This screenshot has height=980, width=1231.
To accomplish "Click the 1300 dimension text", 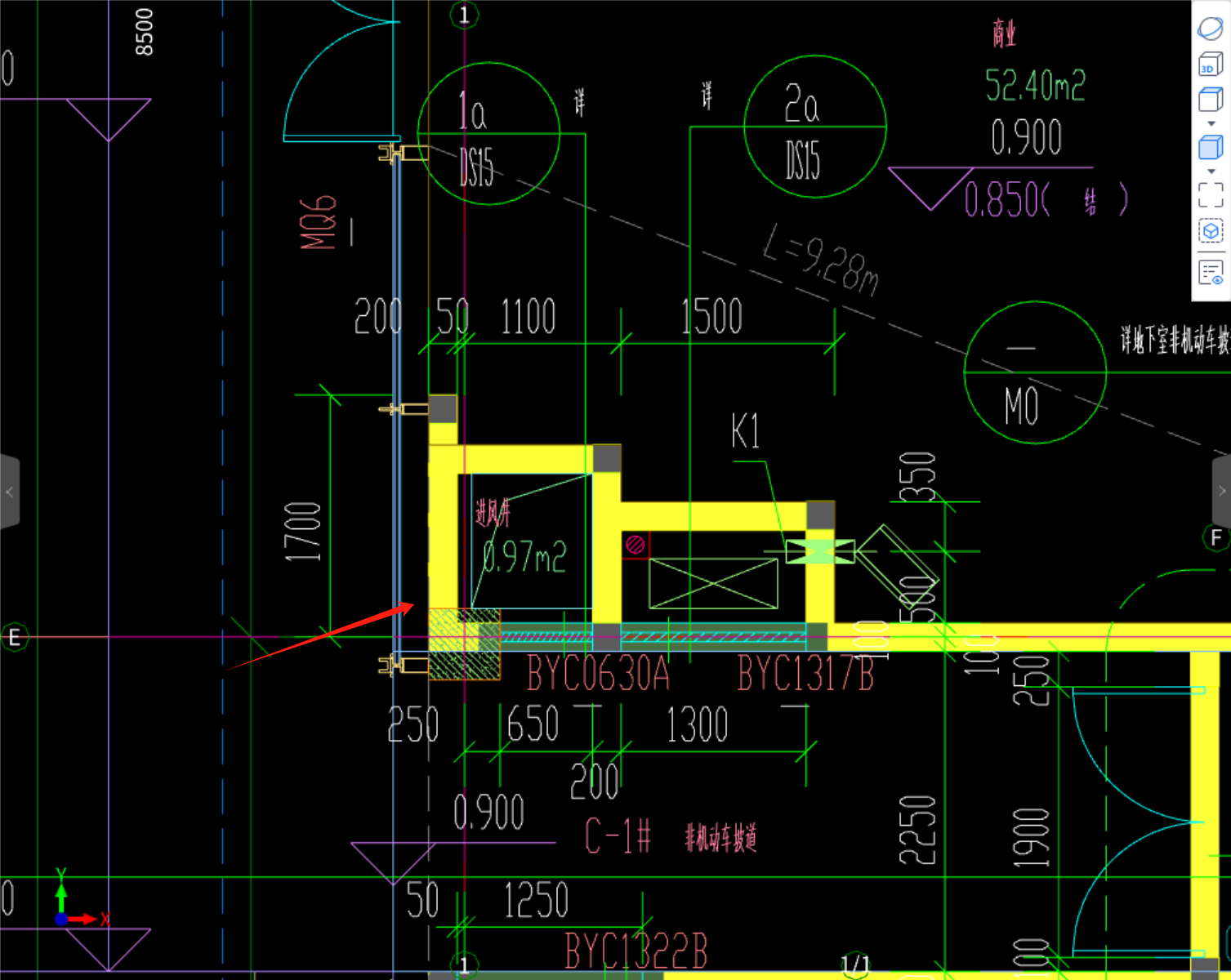I will (x=697, y=725).
